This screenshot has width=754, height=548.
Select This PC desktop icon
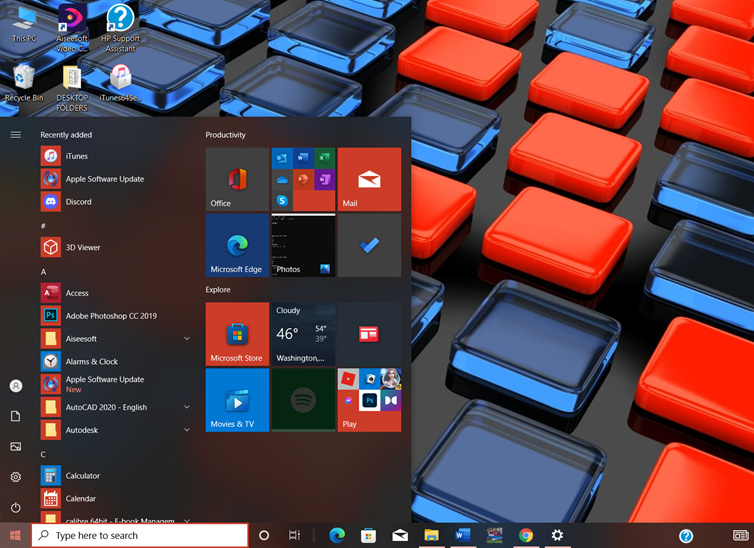point(24,24)
